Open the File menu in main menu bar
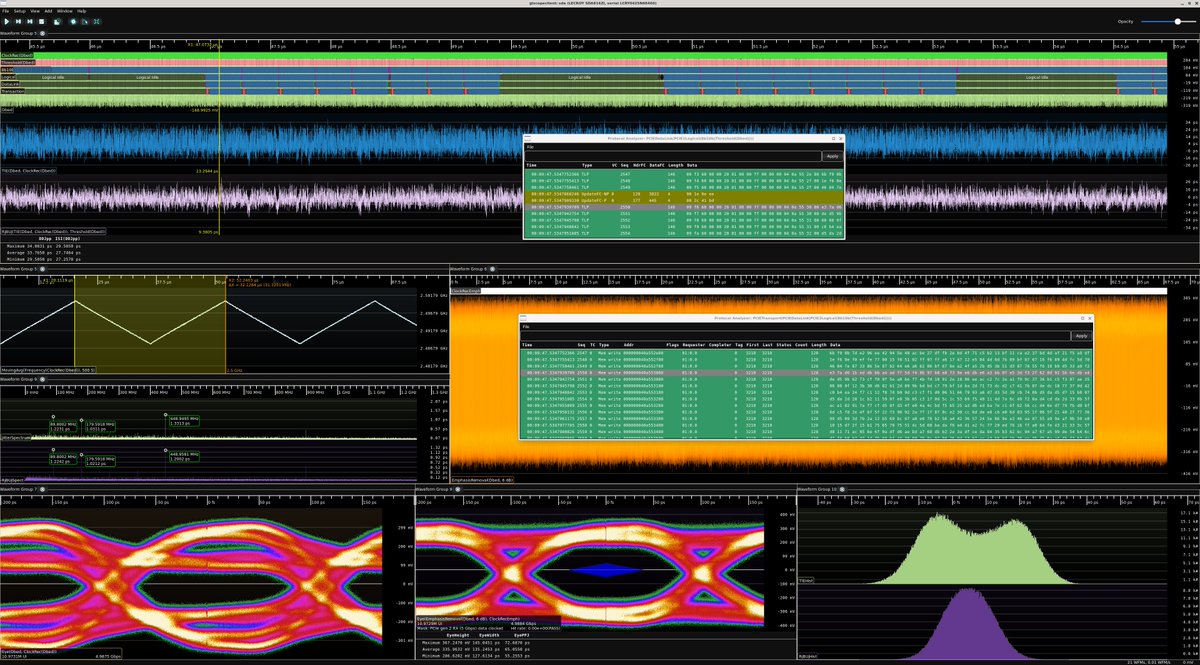This screenshot has width=1200, height=665. coord(5,11)
